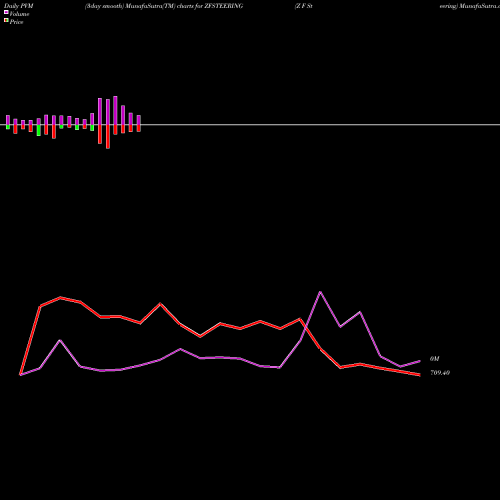Viewport: 500px width, 500px height.
Task: Click the ZFSTEERING chart title text
Action: [164, 6]
